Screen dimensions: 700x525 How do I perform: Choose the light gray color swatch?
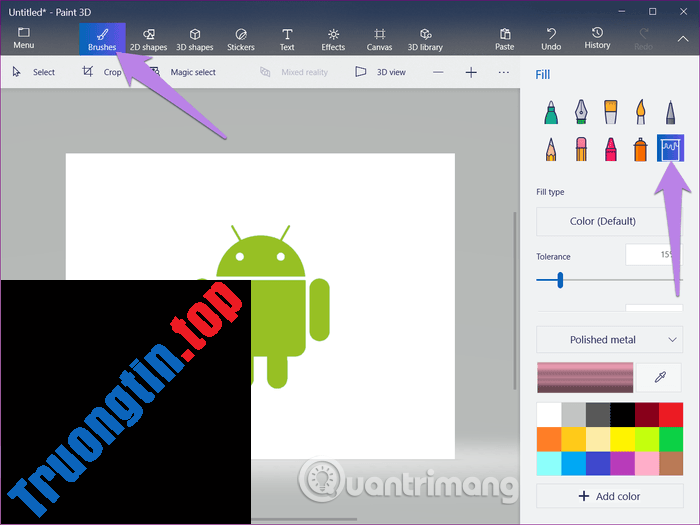pyautogui.click(x=573, y=415)
